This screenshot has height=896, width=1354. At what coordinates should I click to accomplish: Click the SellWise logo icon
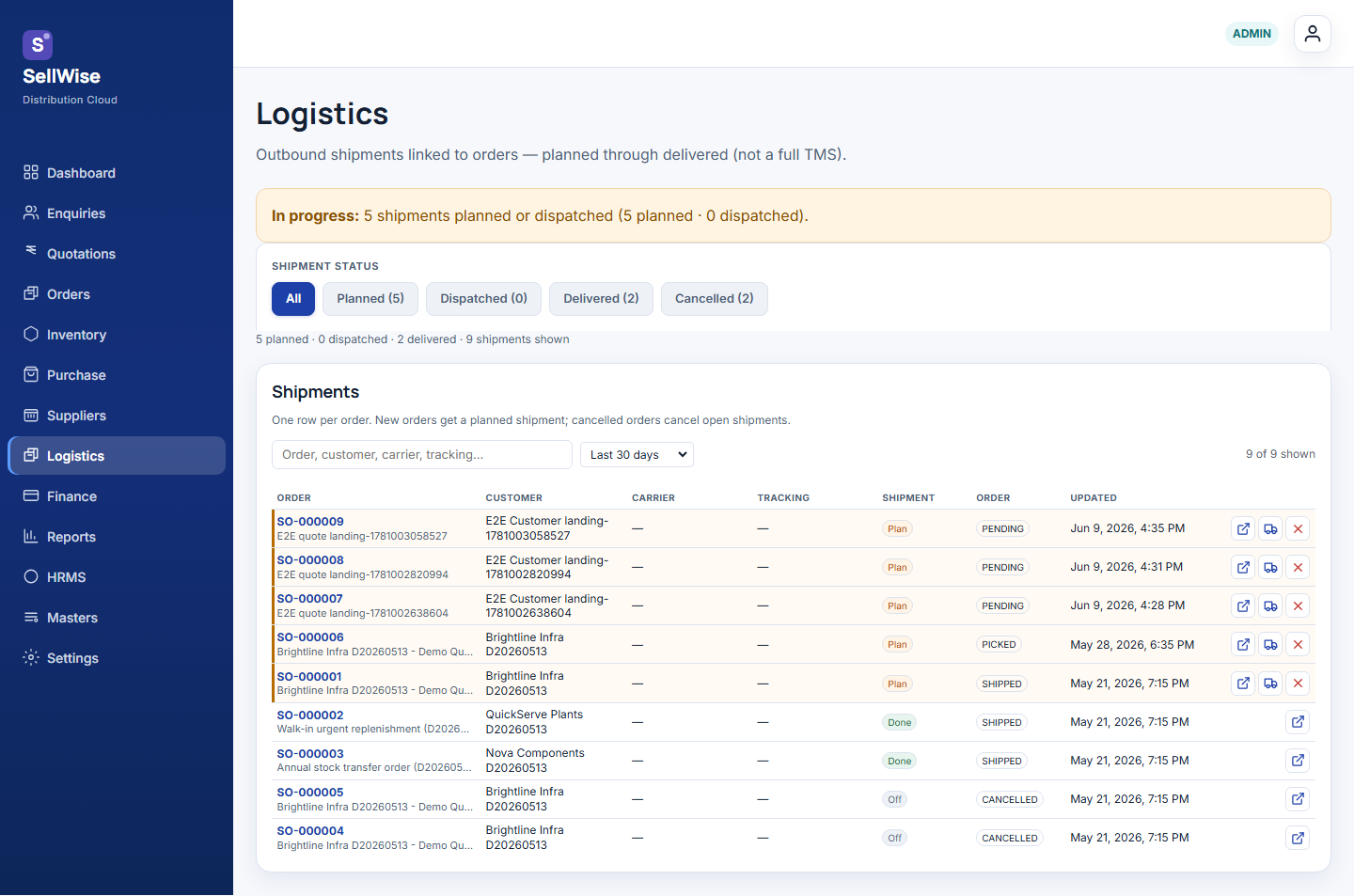pyautogui.click(x=38, y=44)
